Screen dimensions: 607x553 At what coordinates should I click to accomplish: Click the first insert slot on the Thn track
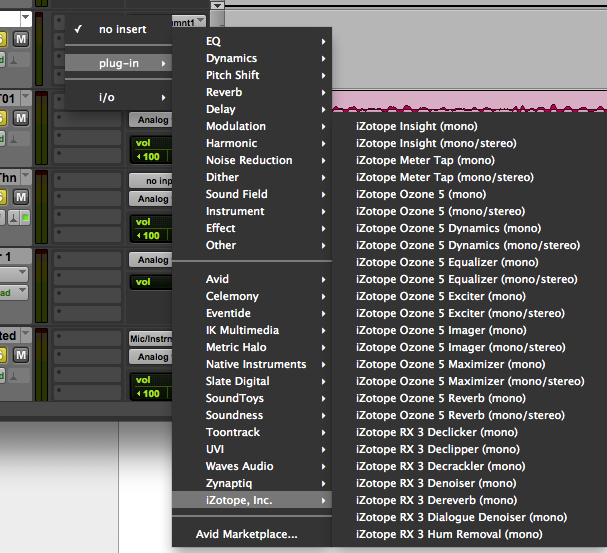click(88, 179)
